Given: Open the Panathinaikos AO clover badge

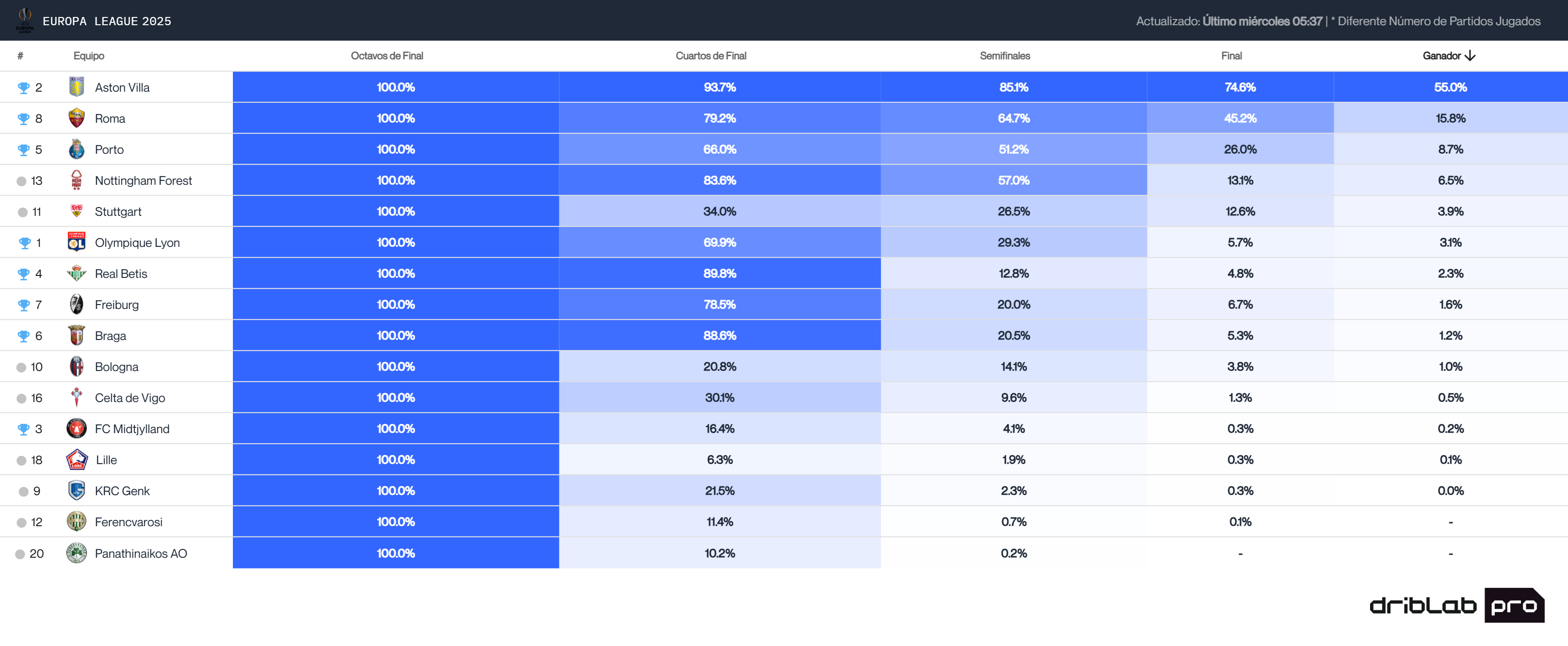Looking at the screenshot, I should pos(76,553).
